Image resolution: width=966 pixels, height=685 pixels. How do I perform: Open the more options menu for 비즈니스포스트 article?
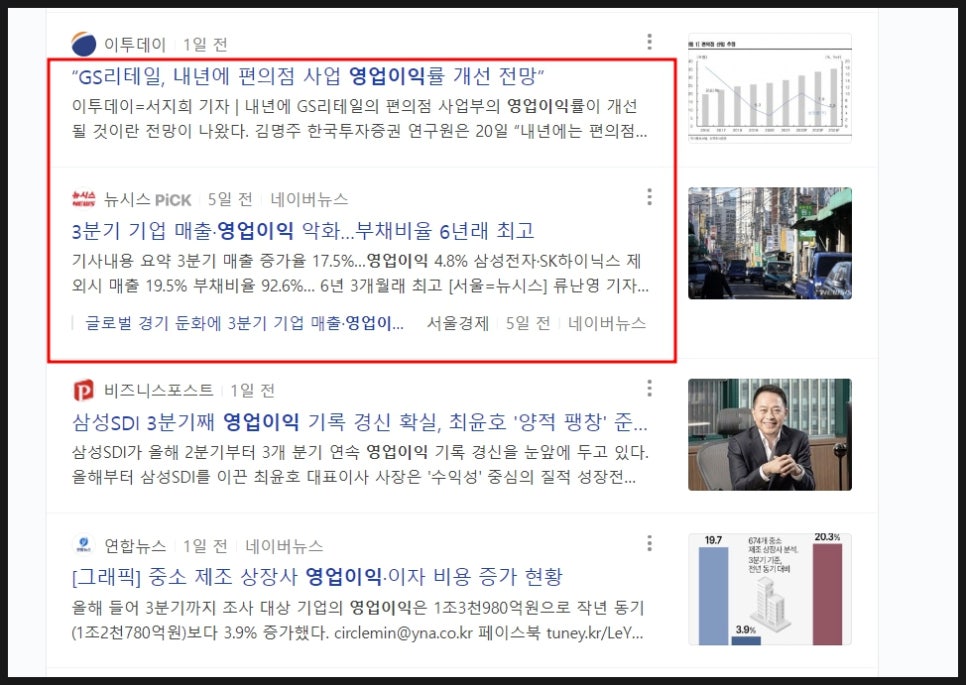point(649,389)
